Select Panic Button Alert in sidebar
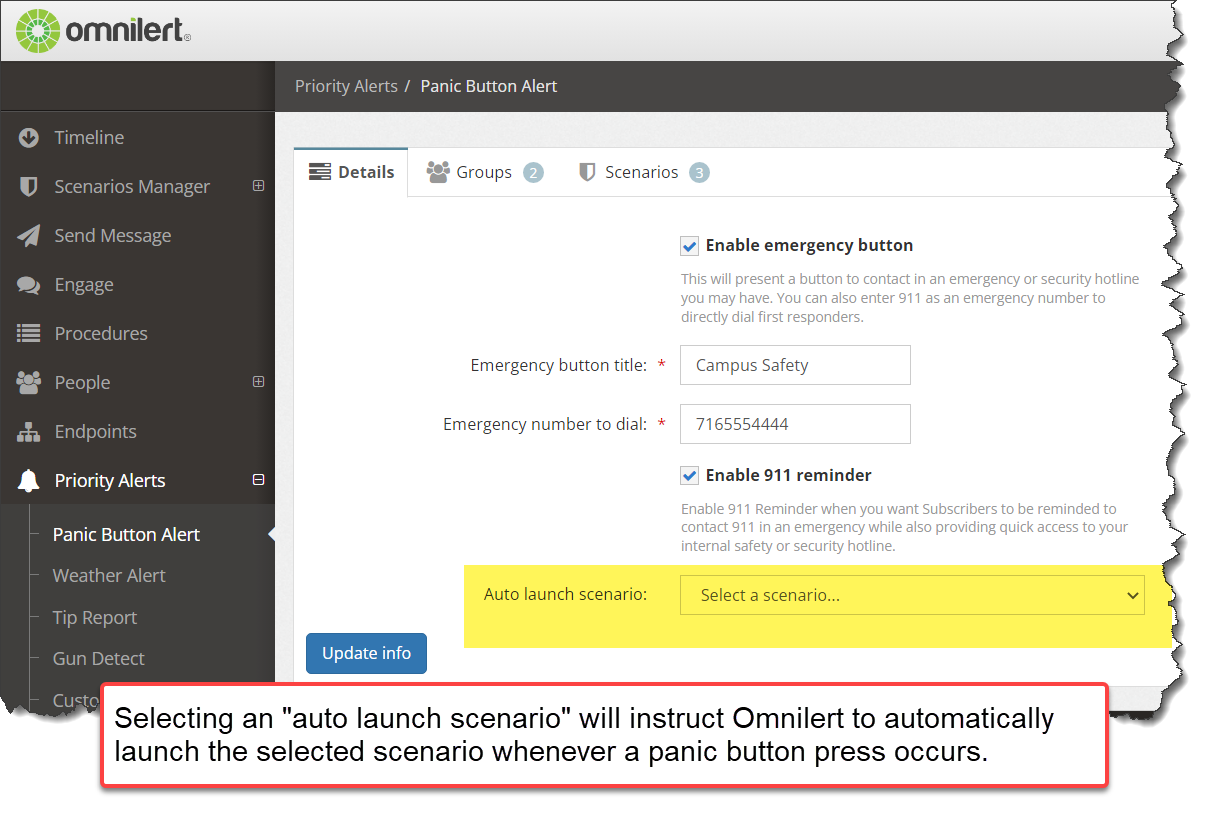The width and height of the screenshot is (1208, 822). [126, 535]
